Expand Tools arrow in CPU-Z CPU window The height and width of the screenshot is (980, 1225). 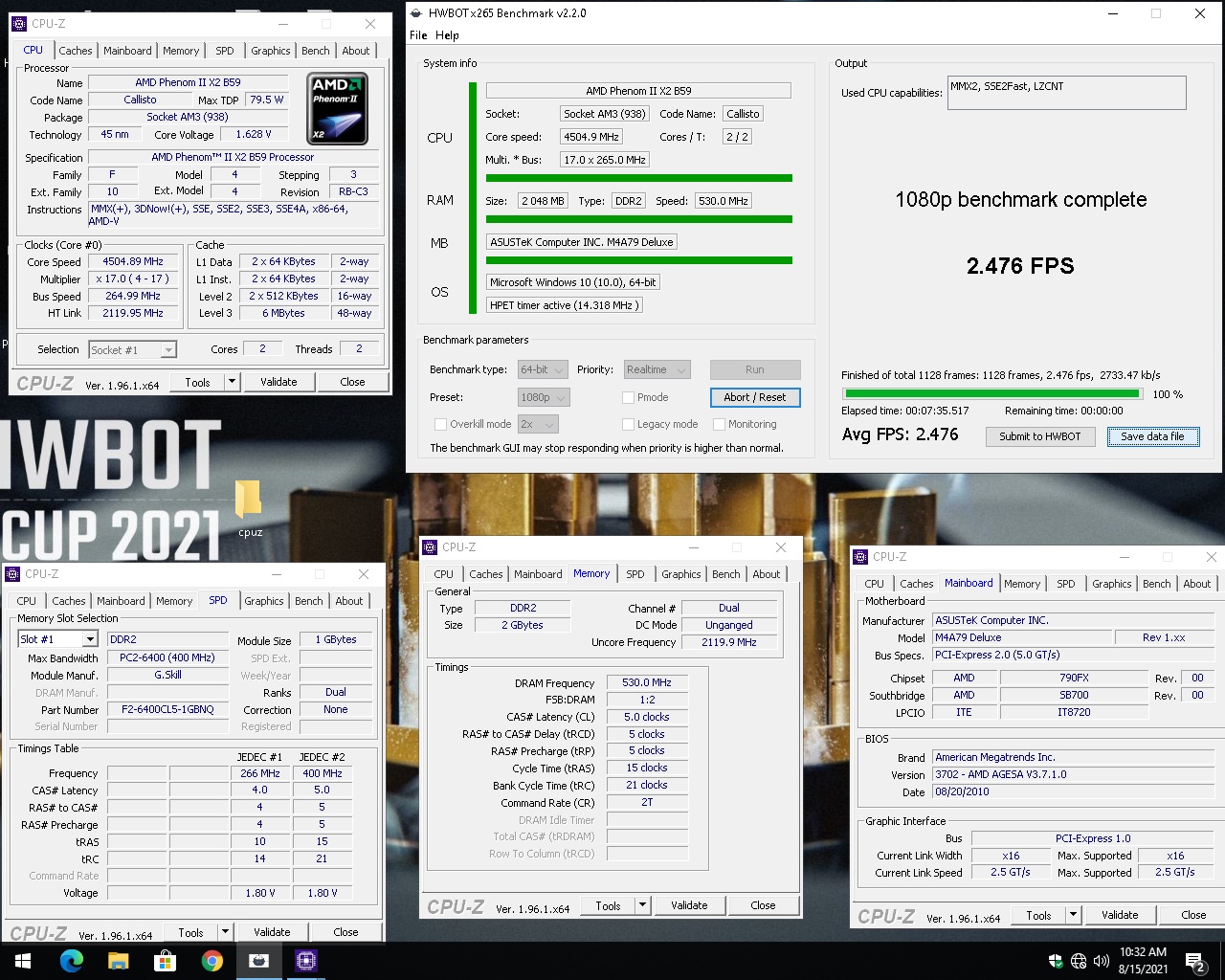click(232, 382)
